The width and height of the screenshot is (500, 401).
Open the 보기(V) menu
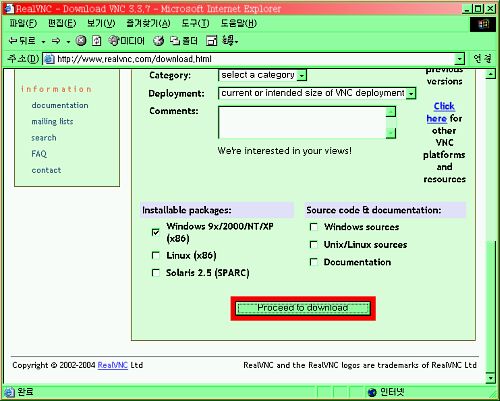[101, 23]
